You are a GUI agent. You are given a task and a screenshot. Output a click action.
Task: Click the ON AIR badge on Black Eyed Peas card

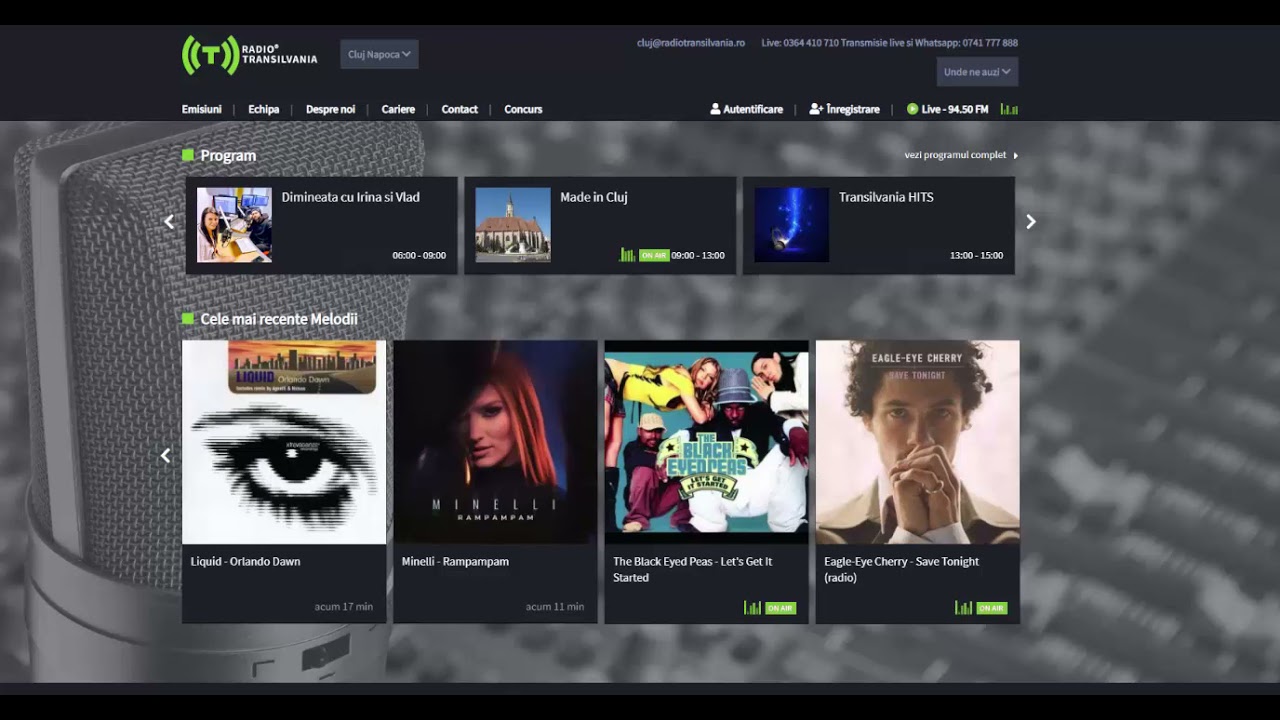coord(780,608)
